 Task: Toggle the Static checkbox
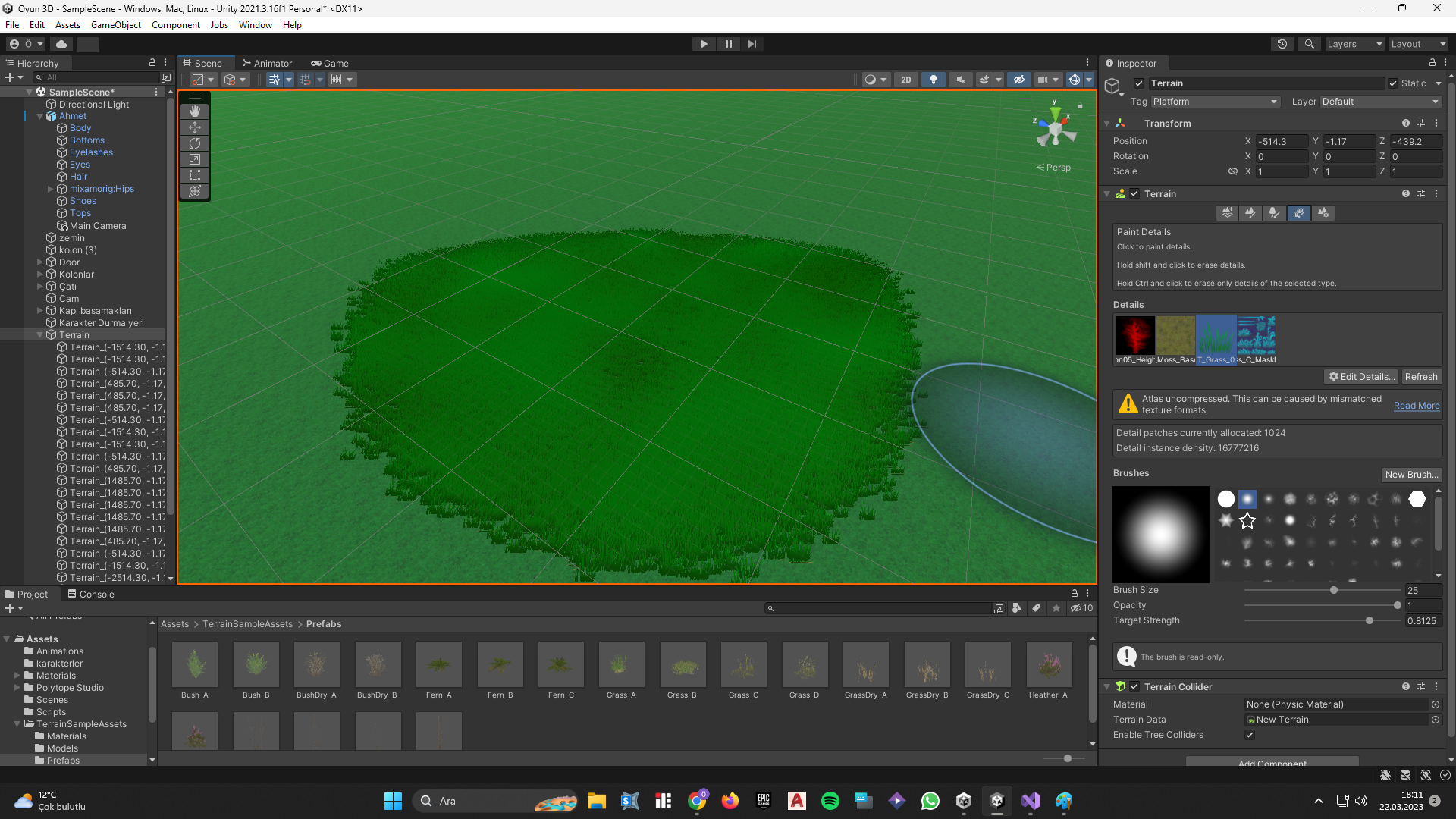coord(1393,83)
